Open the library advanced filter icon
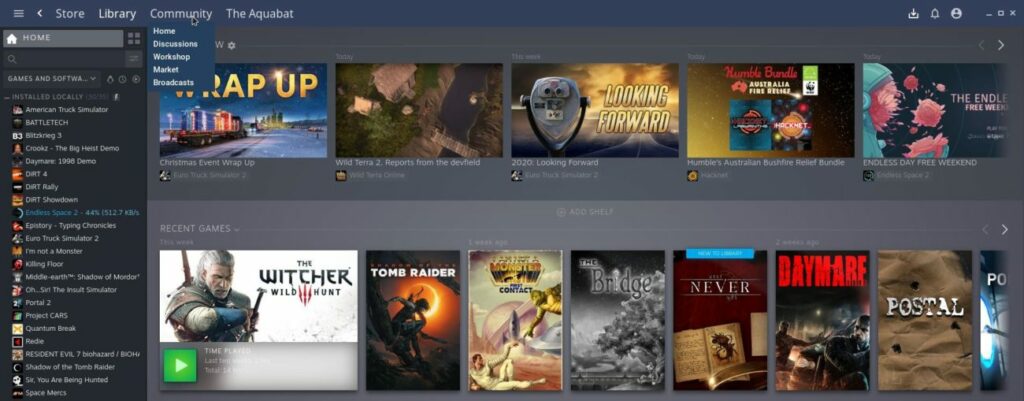 pyautogui.click(x=133, y=59)
